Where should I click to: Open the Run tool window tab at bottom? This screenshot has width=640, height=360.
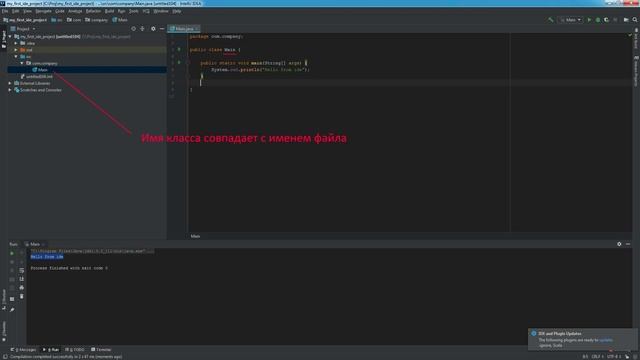[x=51, y=350]
